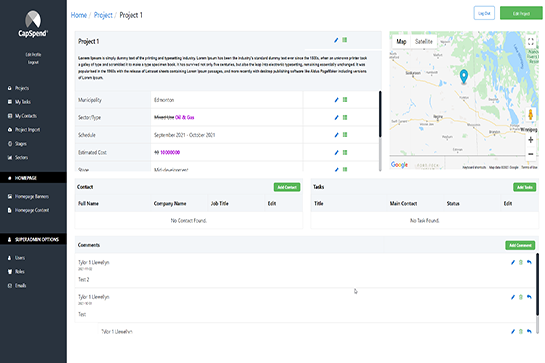Click the HOMEPAGE section header in sidebar
This screenshot has width=545, height=363.
[x=33, y=178]
